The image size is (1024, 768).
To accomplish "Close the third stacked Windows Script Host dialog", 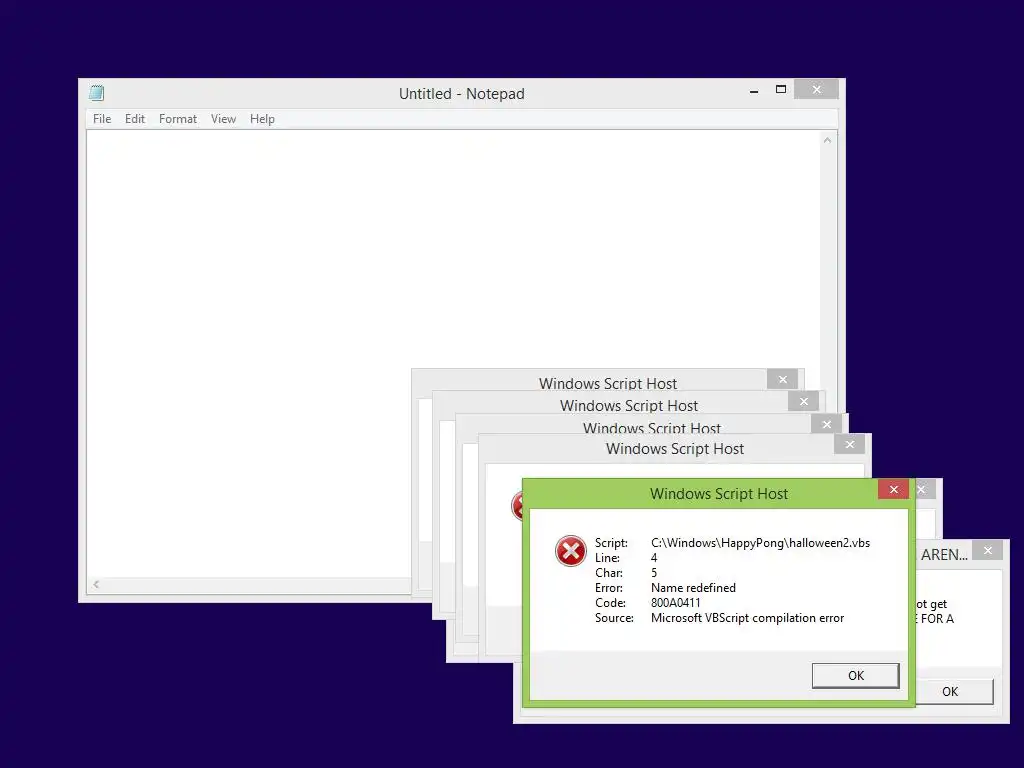I will pos(827,424).
